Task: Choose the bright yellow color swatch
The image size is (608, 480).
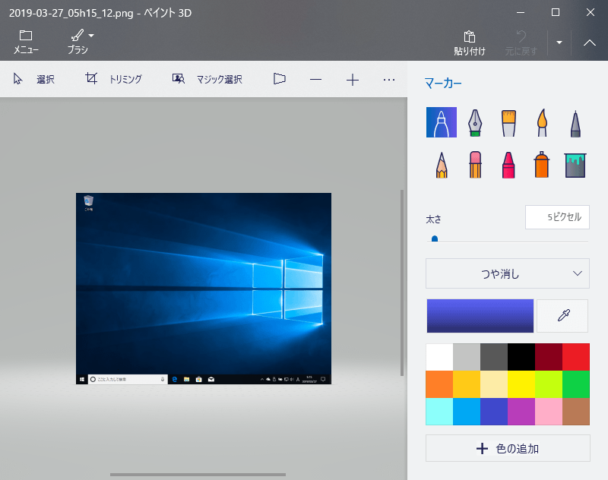Action: click(x=521, y=384)
